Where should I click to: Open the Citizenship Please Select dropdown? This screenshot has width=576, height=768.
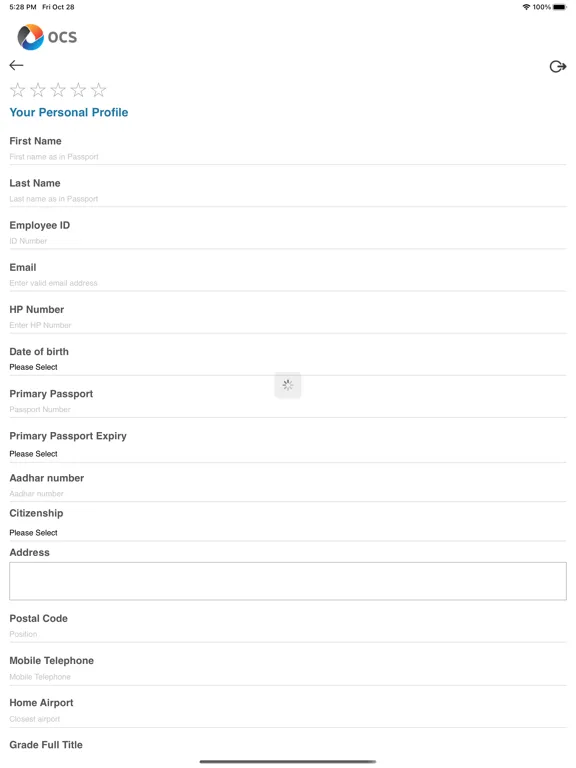(x=288, y=532)
